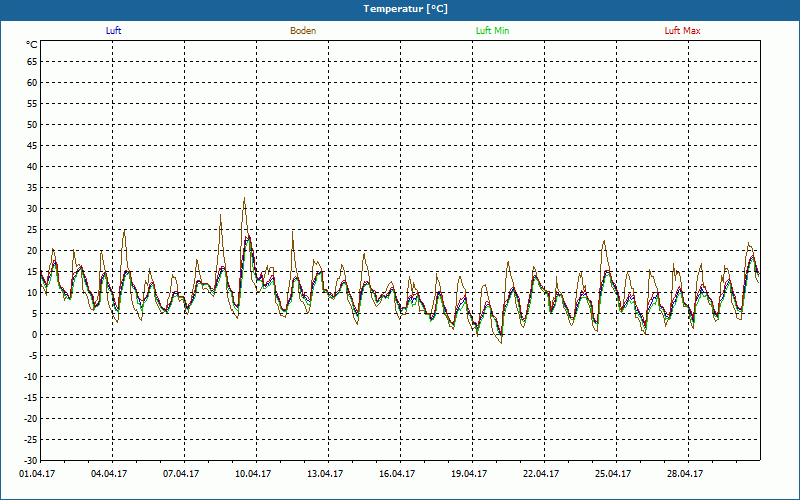Click the 60 value on temperature axis

(32, 83)
